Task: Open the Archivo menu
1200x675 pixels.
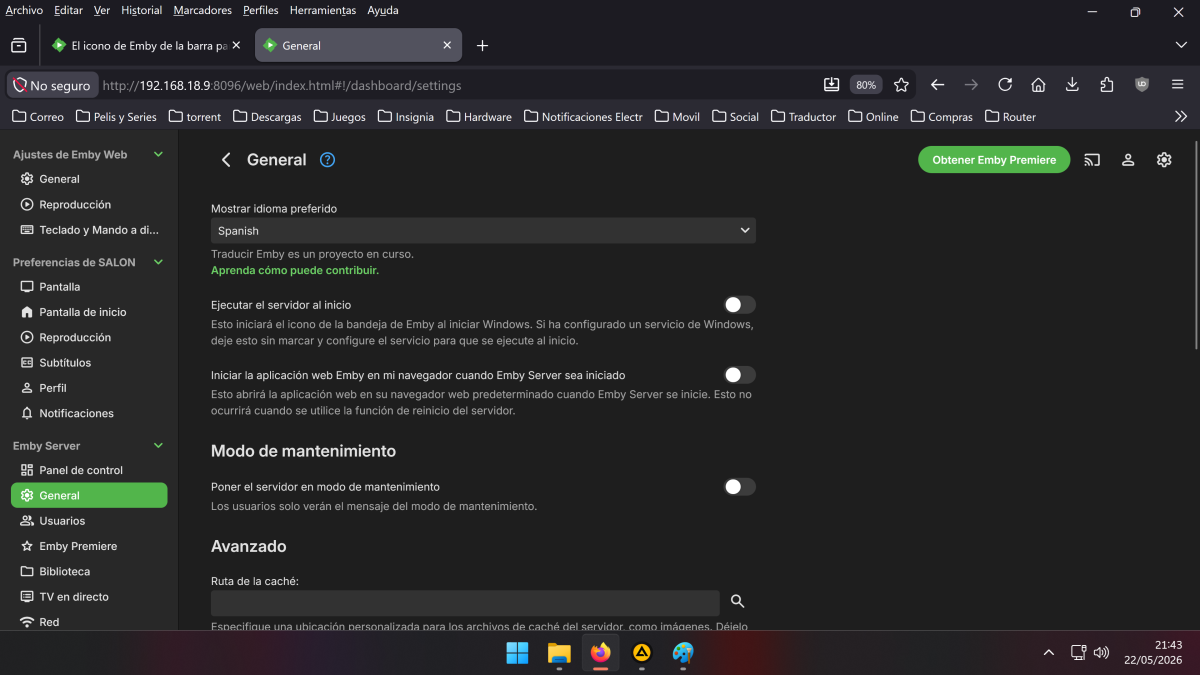Action: coord(24,10)
